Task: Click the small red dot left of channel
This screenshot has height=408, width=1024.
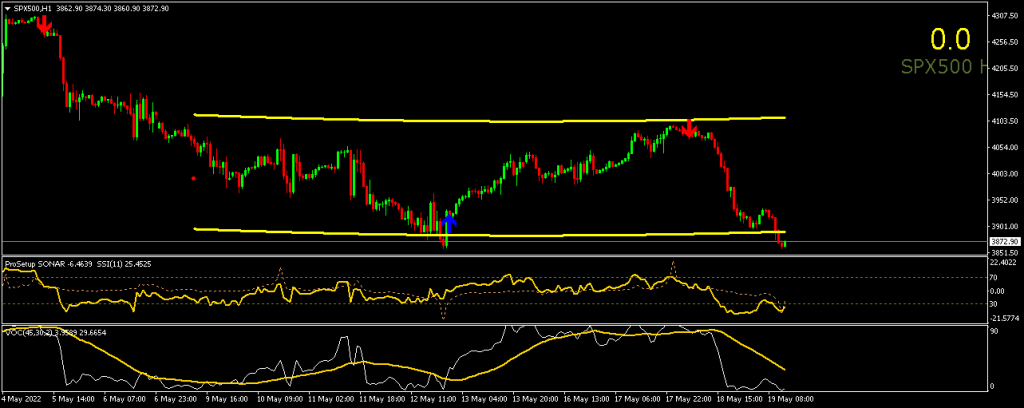Action: pos(193,178)
